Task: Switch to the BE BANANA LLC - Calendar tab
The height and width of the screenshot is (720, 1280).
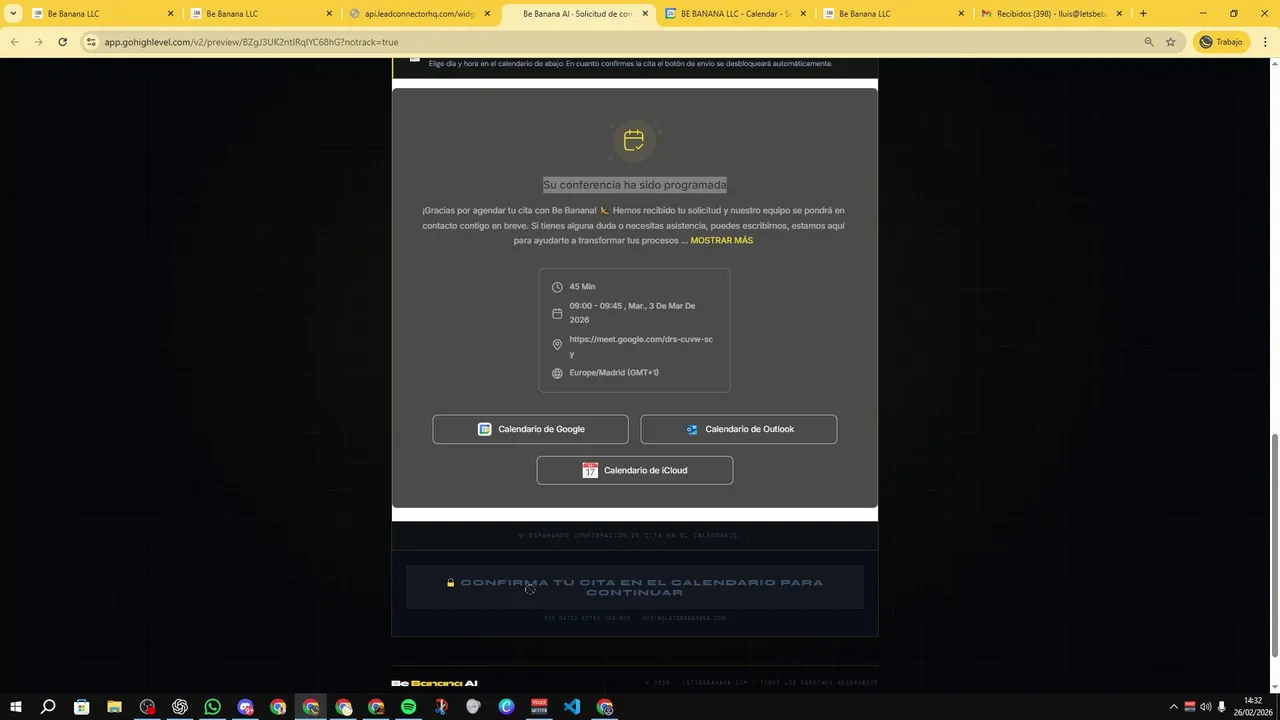Action: 736,14
